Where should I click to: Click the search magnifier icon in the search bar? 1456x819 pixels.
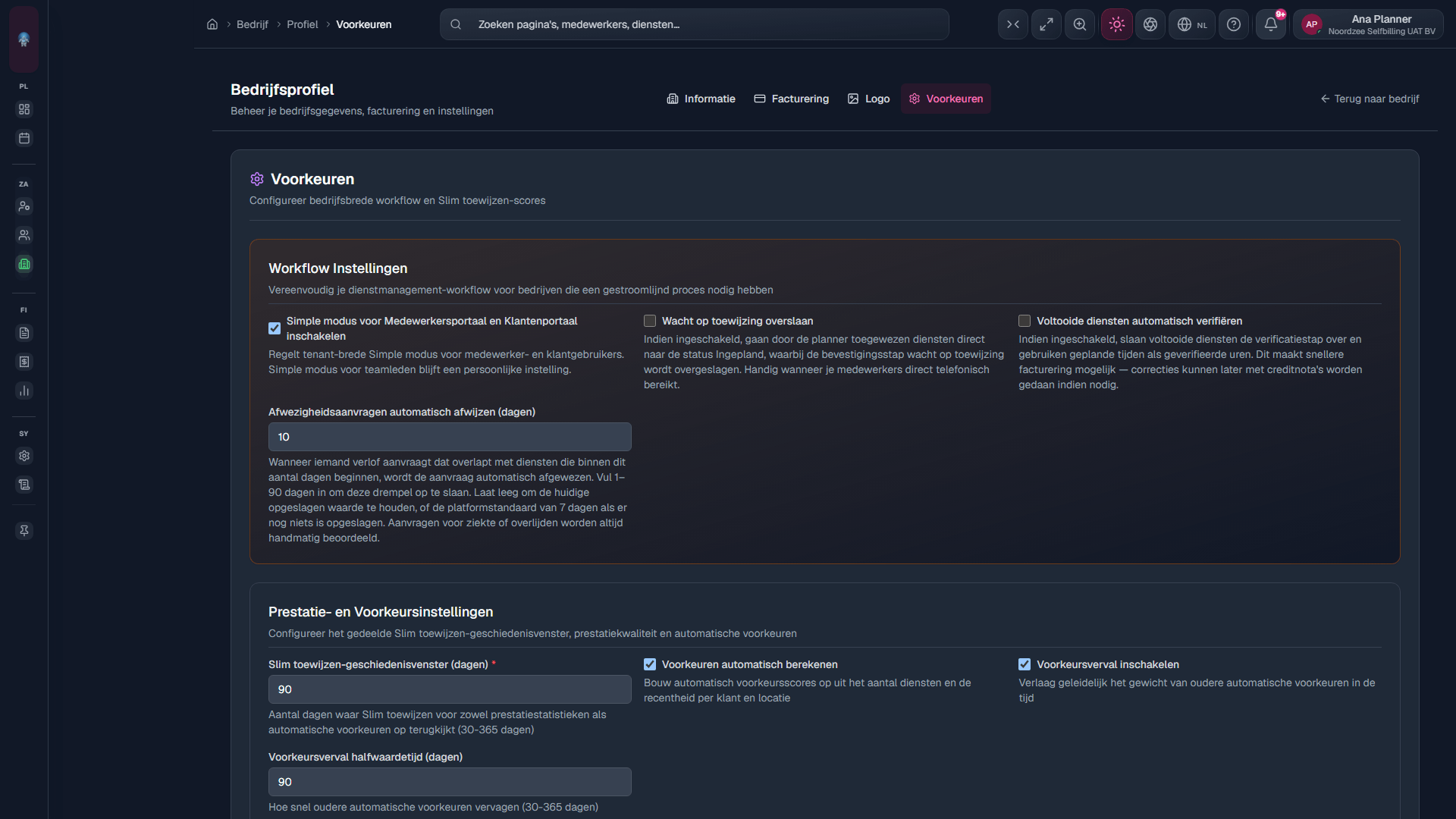click(456, 24)
